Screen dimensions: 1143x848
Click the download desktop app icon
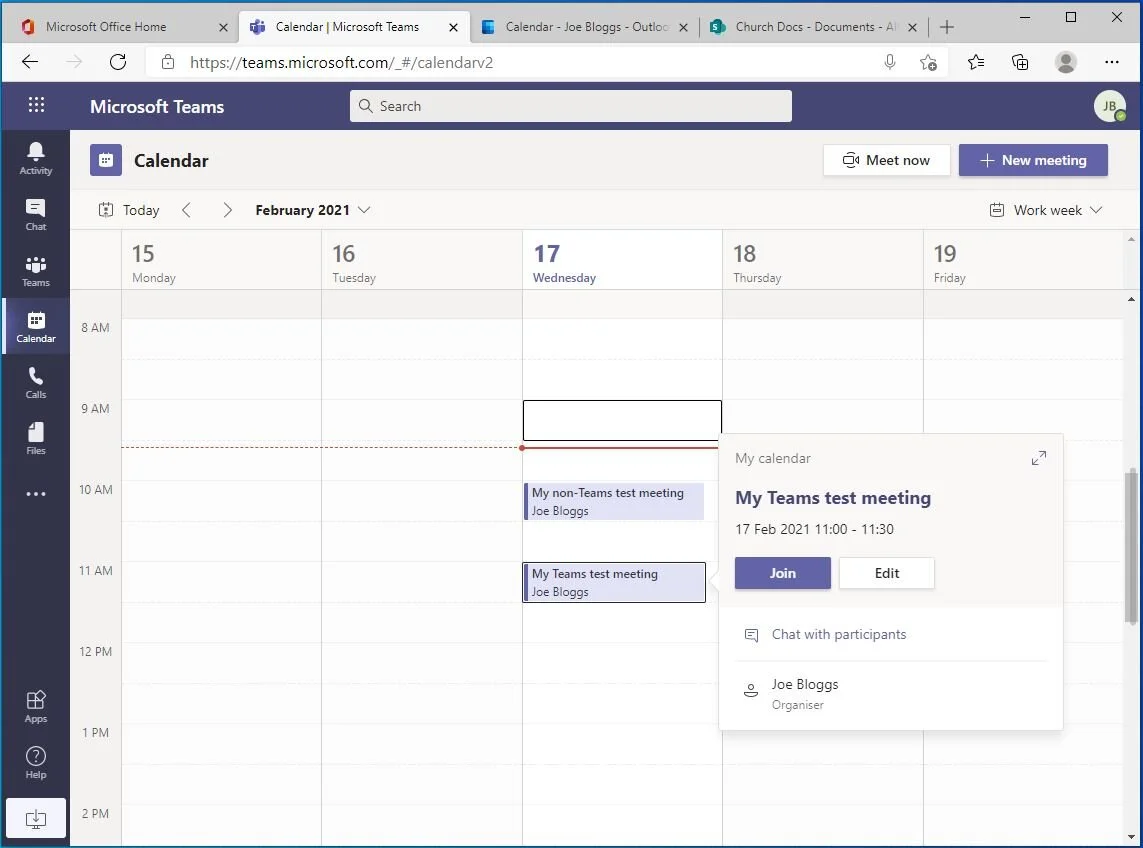36,819
